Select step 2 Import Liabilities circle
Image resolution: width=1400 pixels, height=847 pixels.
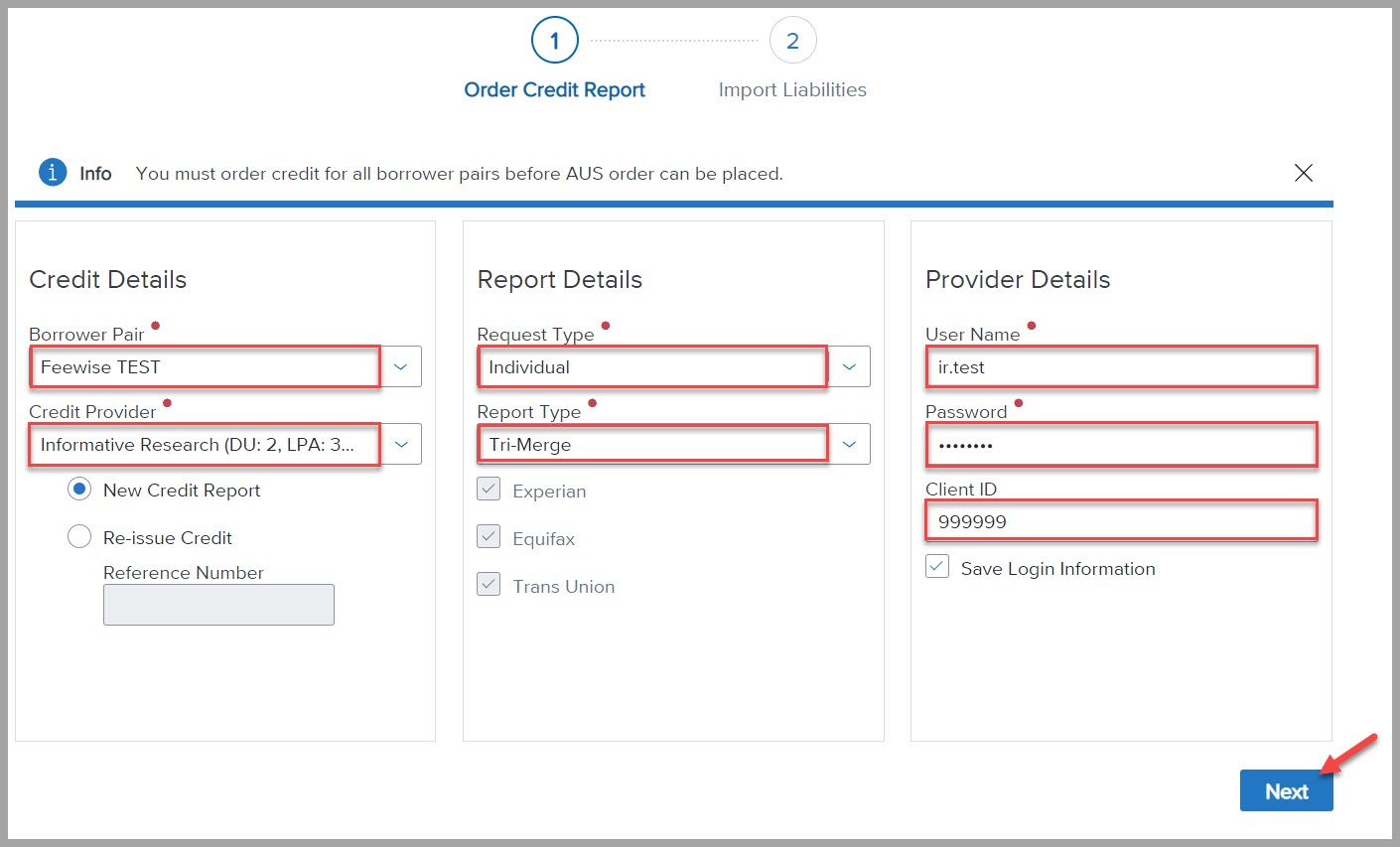pyautogui.click(x=792, y=41)
